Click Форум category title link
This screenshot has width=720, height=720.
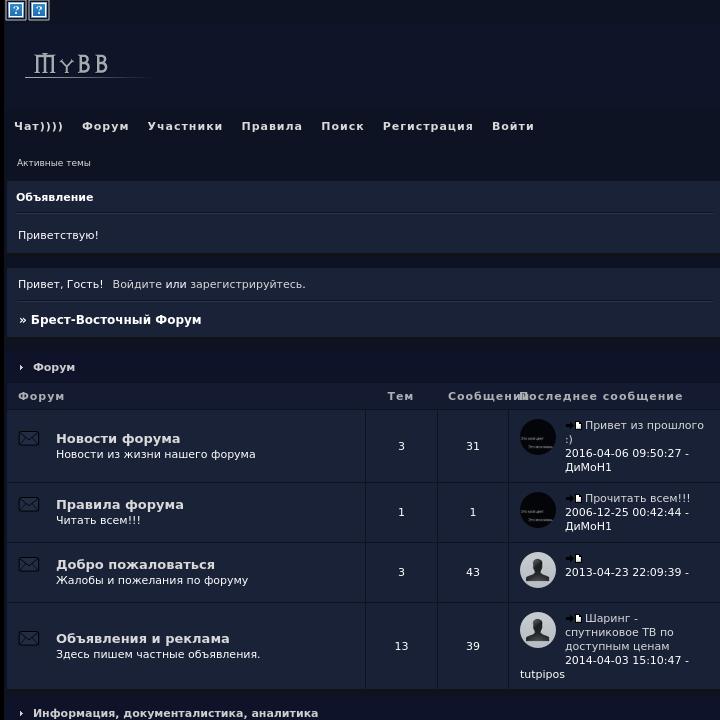click(x=54, y=367)
